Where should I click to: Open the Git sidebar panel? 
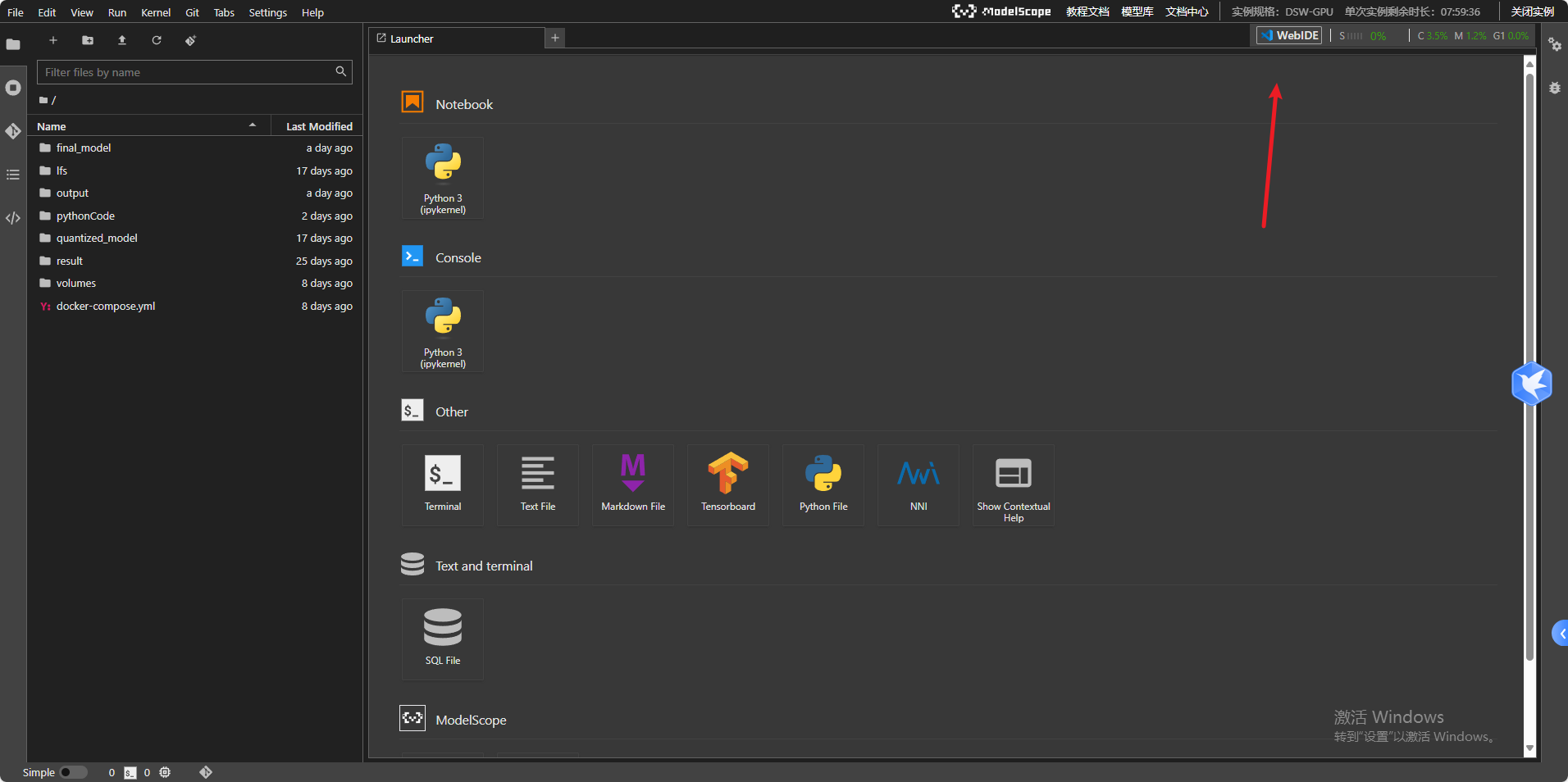(x=13, y=131)
